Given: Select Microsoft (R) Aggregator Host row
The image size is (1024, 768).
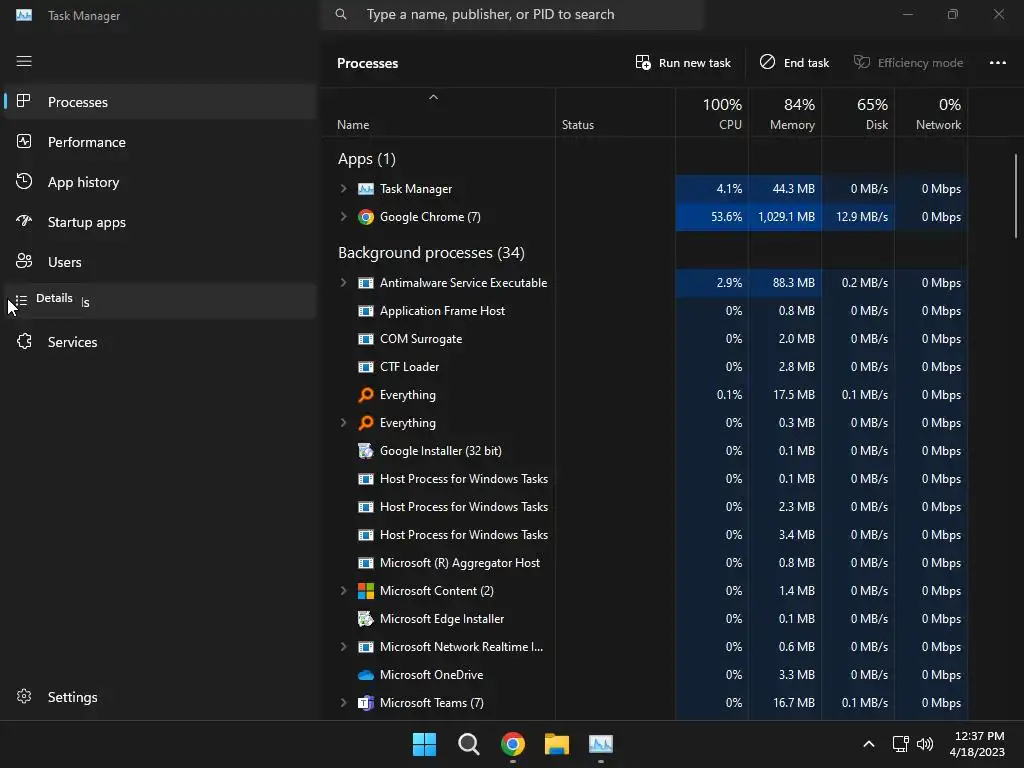Looking at the screenshot, I should coord(645,563).
